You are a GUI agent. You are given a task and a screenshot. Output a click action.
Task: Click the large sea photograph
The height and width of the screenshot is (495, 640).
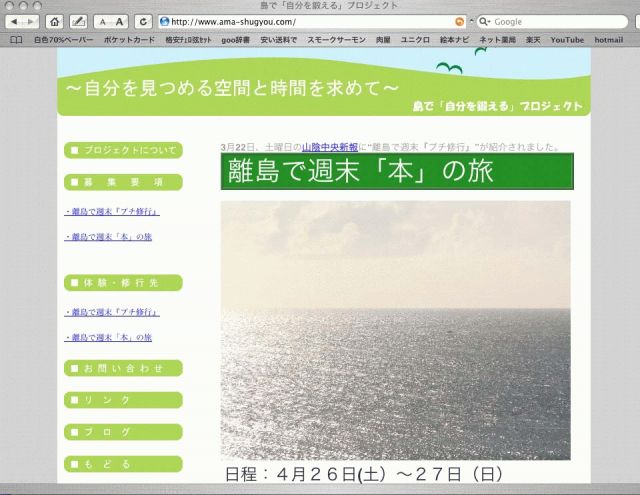(x=395, y=330)
